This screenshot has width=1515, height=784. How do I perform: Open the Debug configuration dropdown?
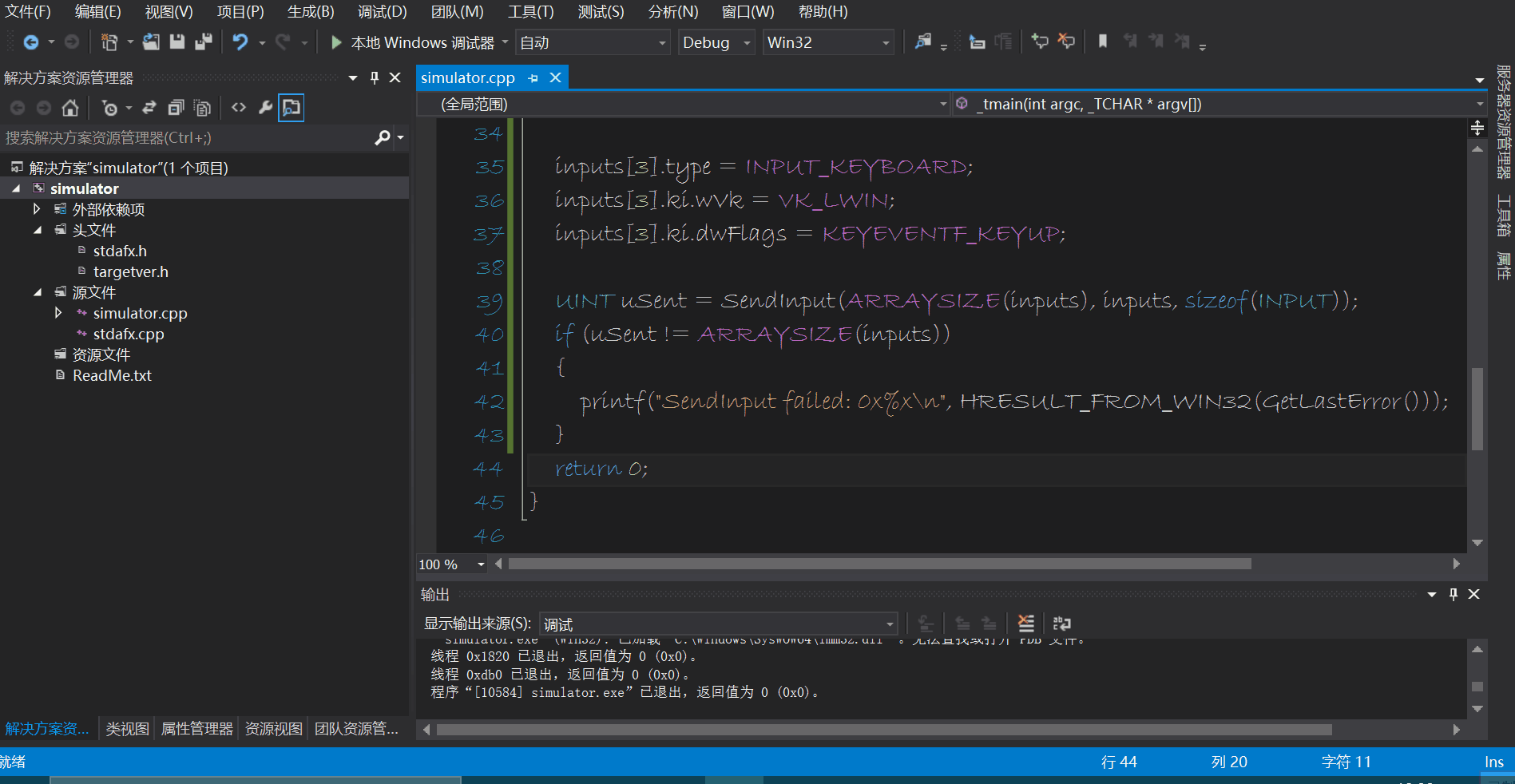716,42
